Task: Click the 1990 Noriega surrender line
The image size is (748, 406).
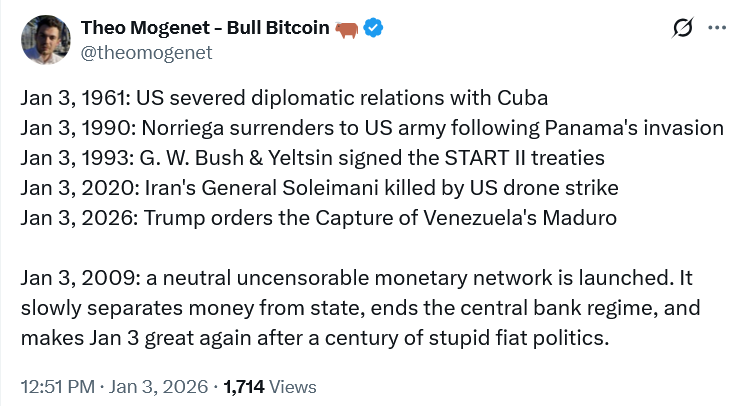Action: click(371, 128)
